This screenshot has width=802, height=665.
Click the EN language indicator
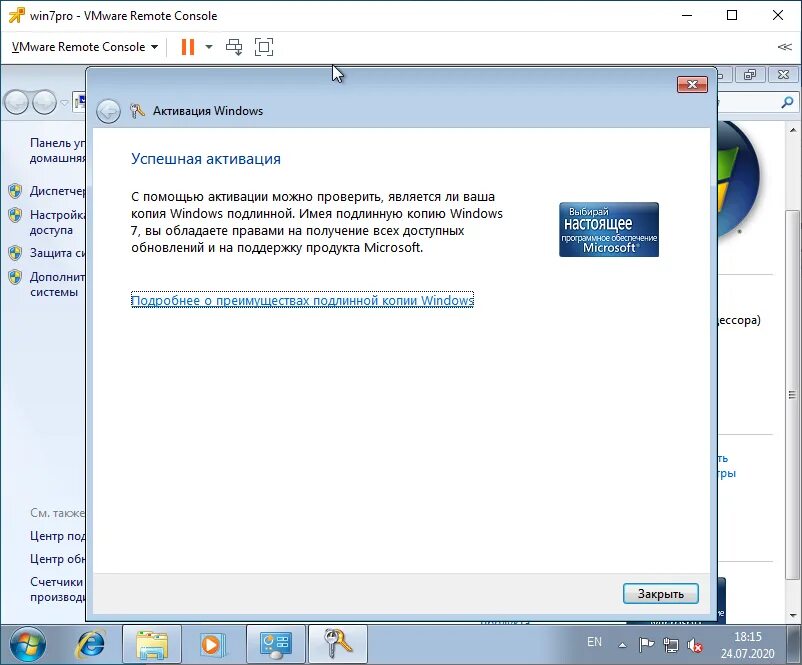coord(594,642)
